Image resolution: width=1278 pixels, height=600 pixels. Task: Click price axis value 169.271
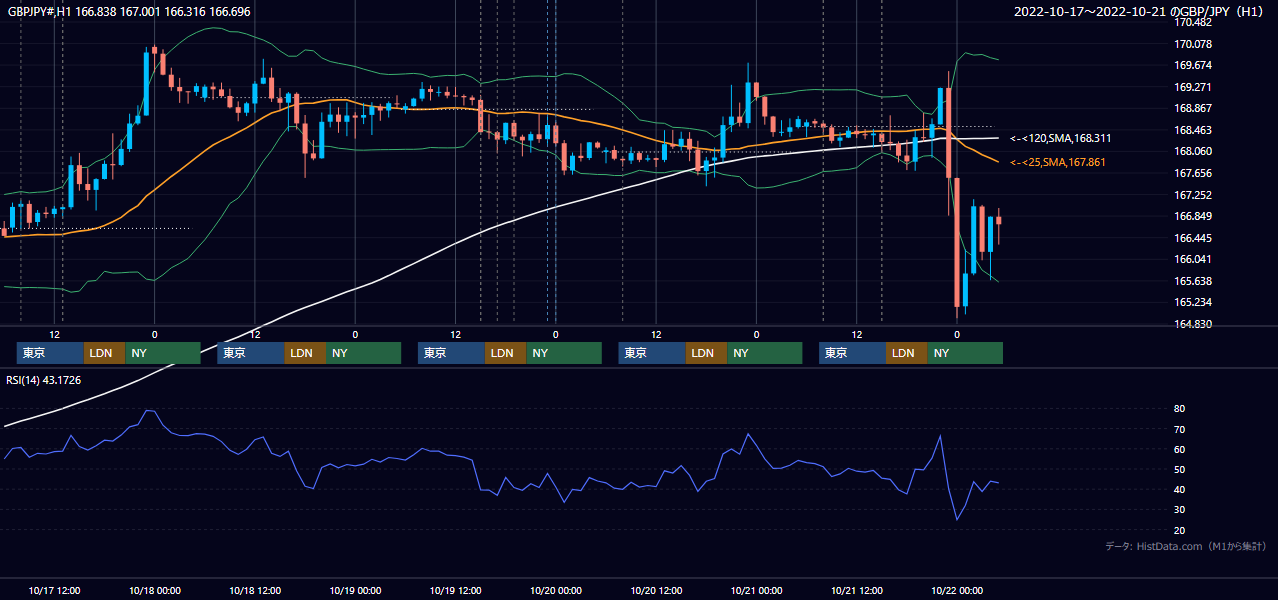1195,87
